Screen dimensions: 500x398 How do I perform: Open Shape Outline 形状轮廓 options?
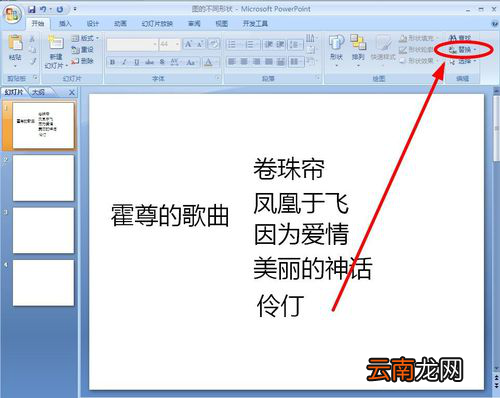tap(418, 50)
